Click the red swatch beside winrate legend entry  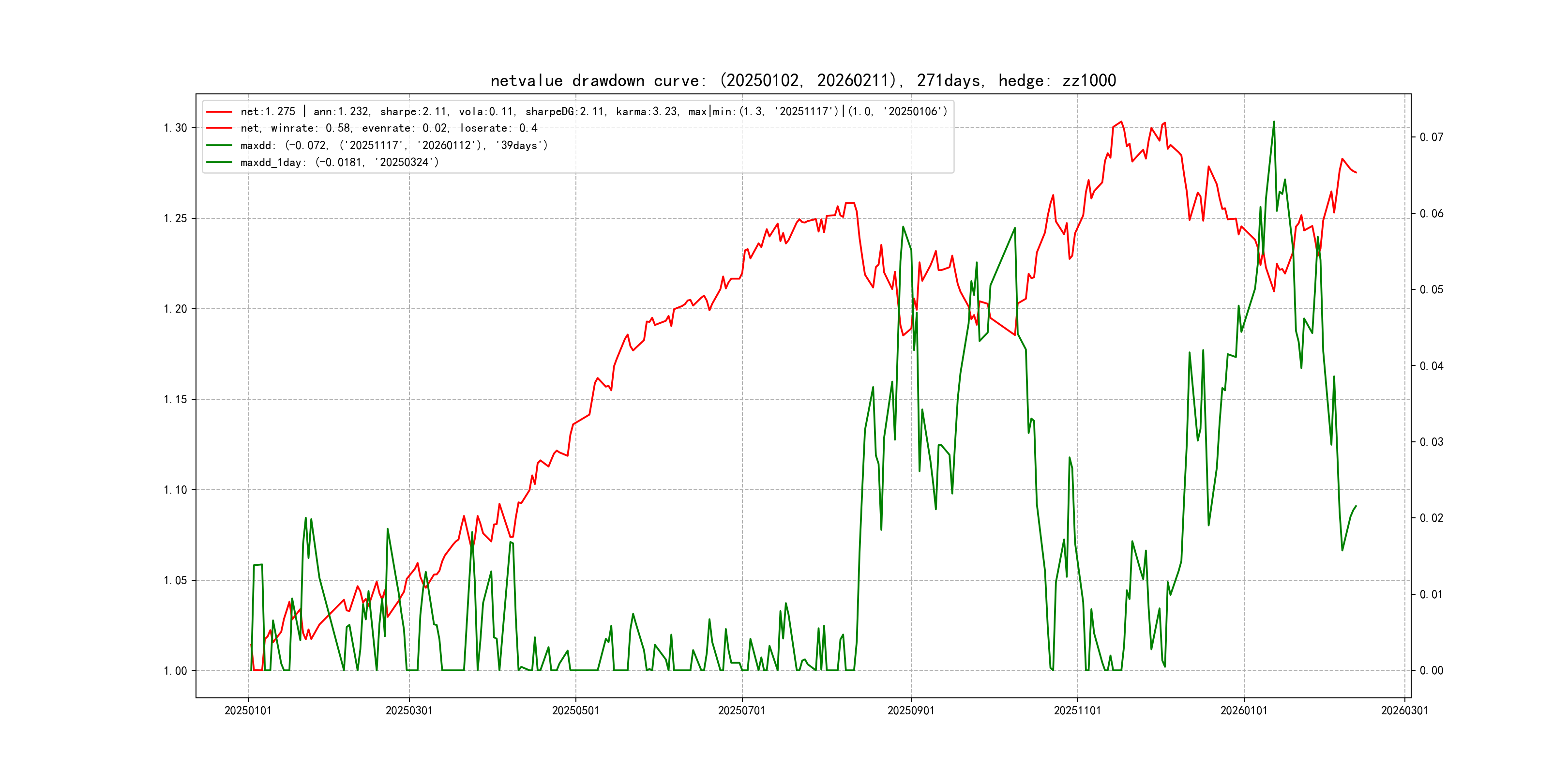point(219,128)
